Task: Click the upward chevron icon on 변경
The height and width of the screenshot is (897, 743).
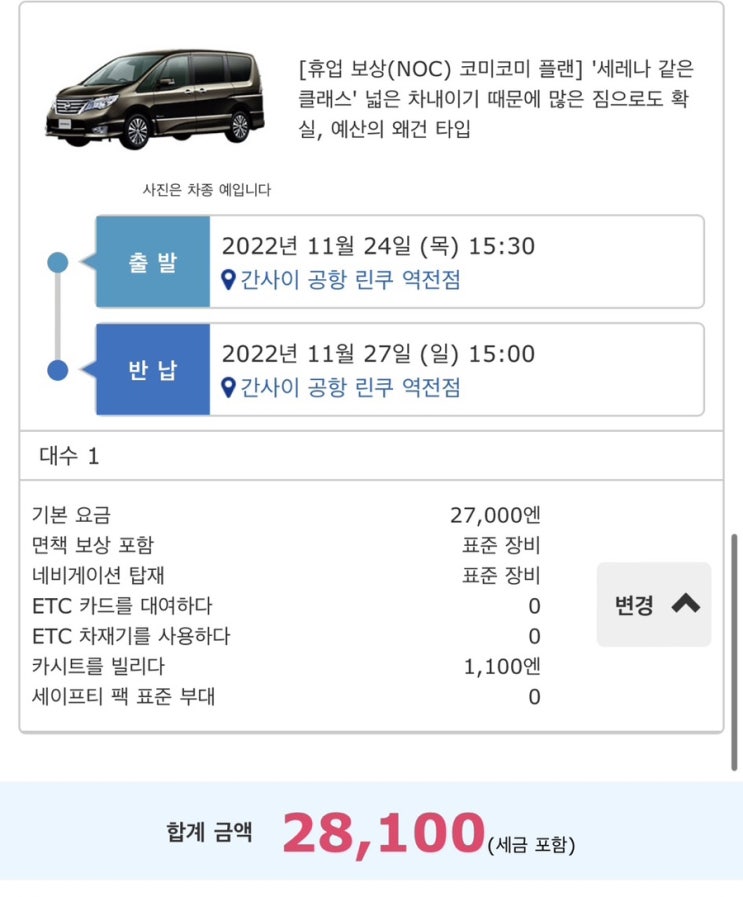Action: (x=686, y=604)
